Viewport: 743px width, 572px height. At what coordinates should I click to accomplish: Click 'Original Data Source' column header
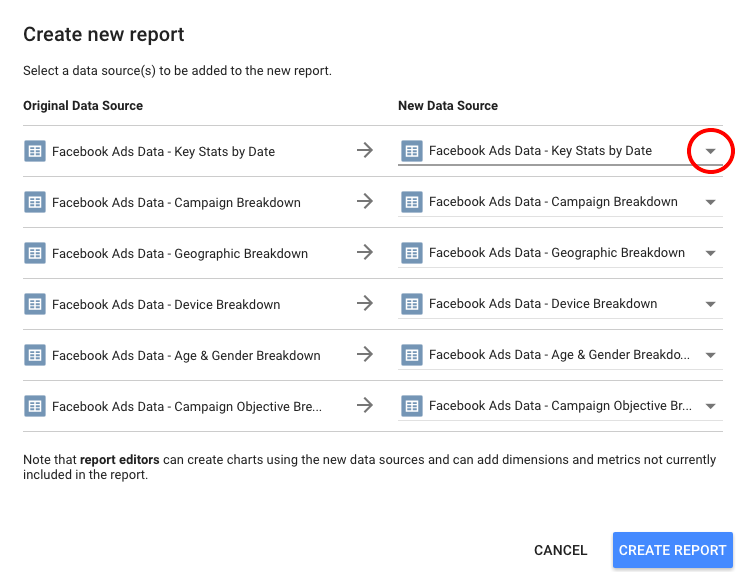(x=83, y=106)
